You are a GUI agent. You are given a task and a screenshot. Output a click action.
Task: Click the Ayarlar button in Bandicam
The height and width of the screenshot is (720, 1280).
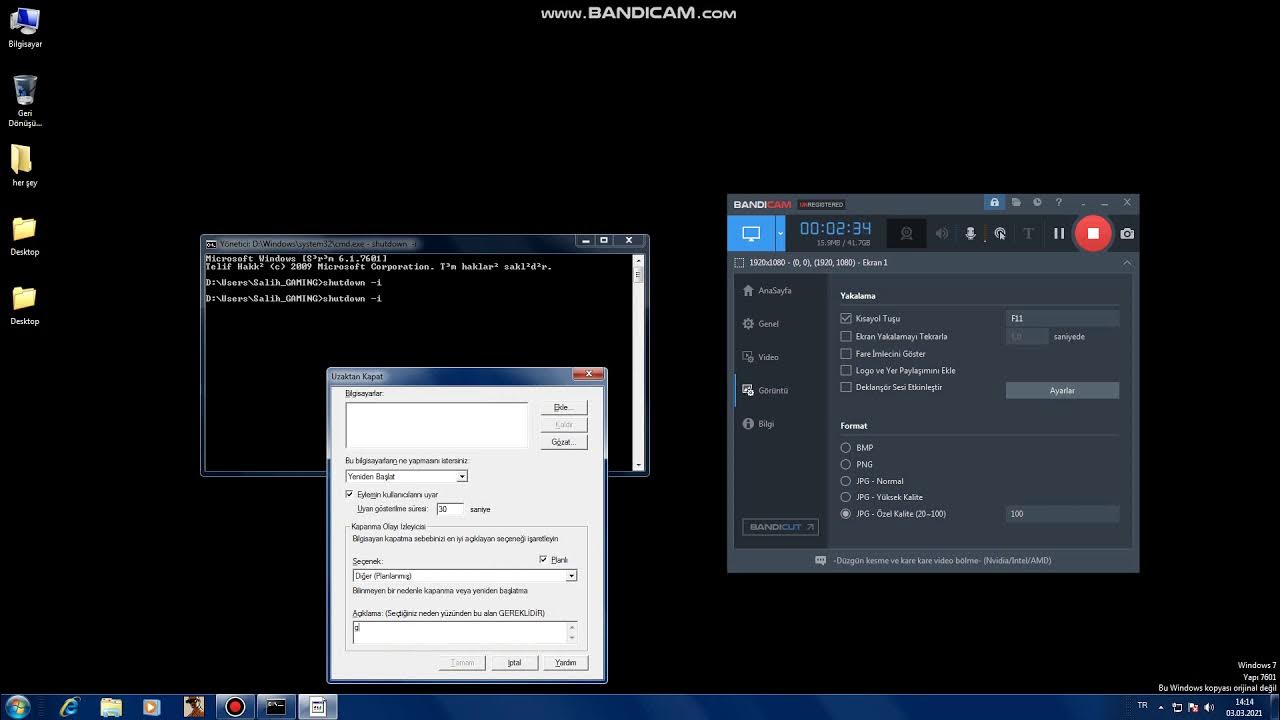click(1062, 391)
